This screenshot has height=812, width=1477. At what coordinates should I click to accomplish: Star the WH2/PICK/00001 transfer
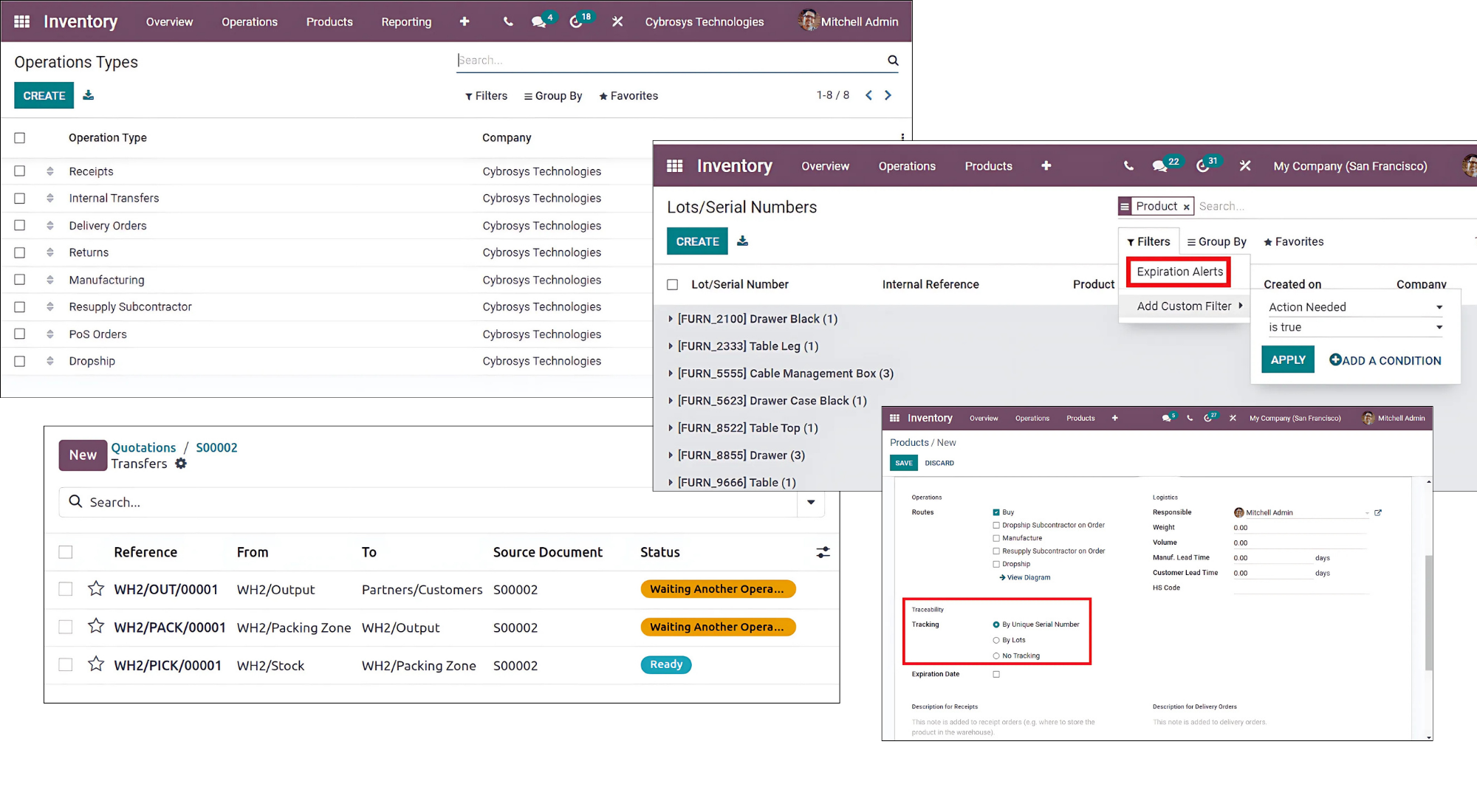(96, 664)
